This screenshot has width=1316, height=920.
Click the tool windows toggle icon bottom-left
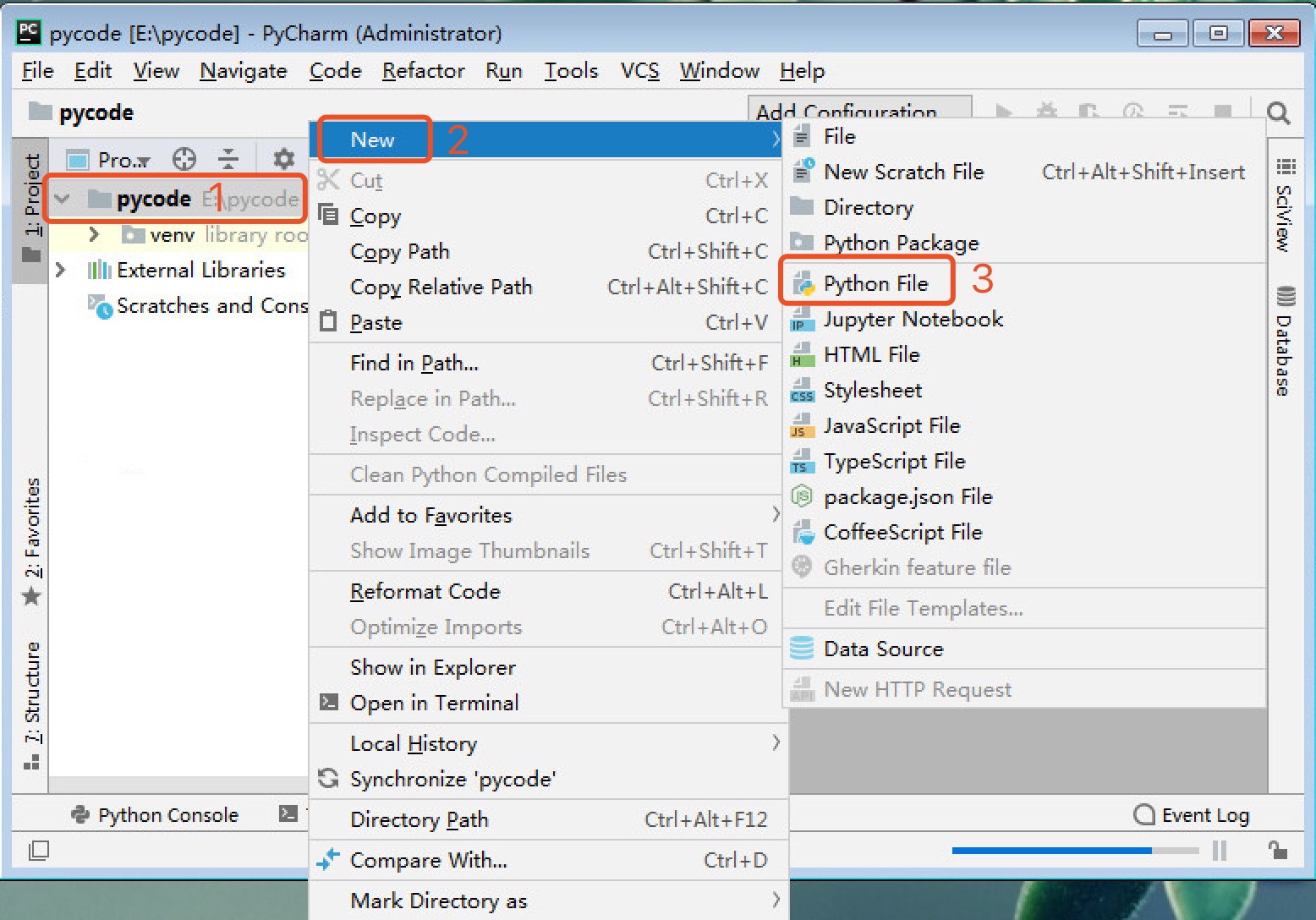pyautogui.click(x=39, y=850)
